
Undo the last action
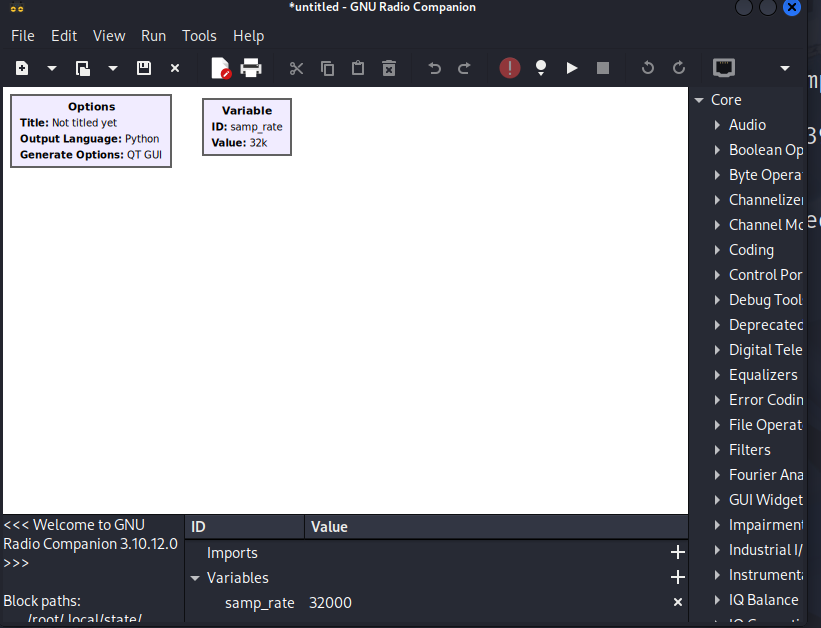434,68
